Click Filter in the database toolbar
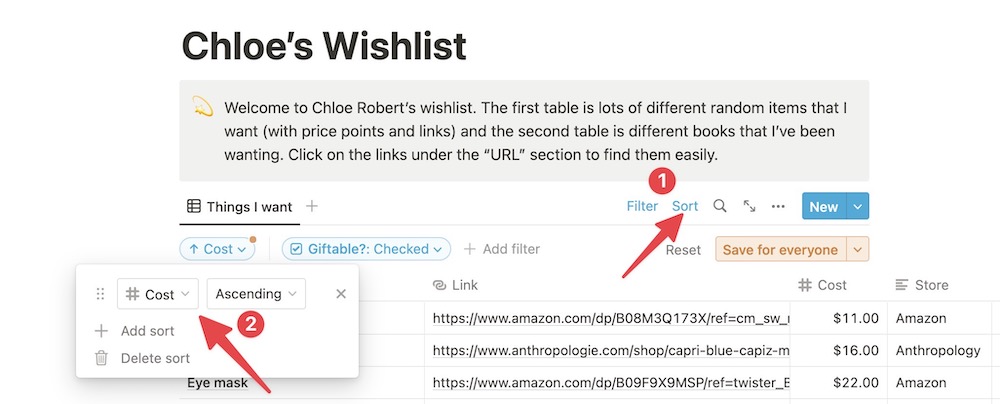This screenshot has width=1000, height=404. [x=642, y=206]
